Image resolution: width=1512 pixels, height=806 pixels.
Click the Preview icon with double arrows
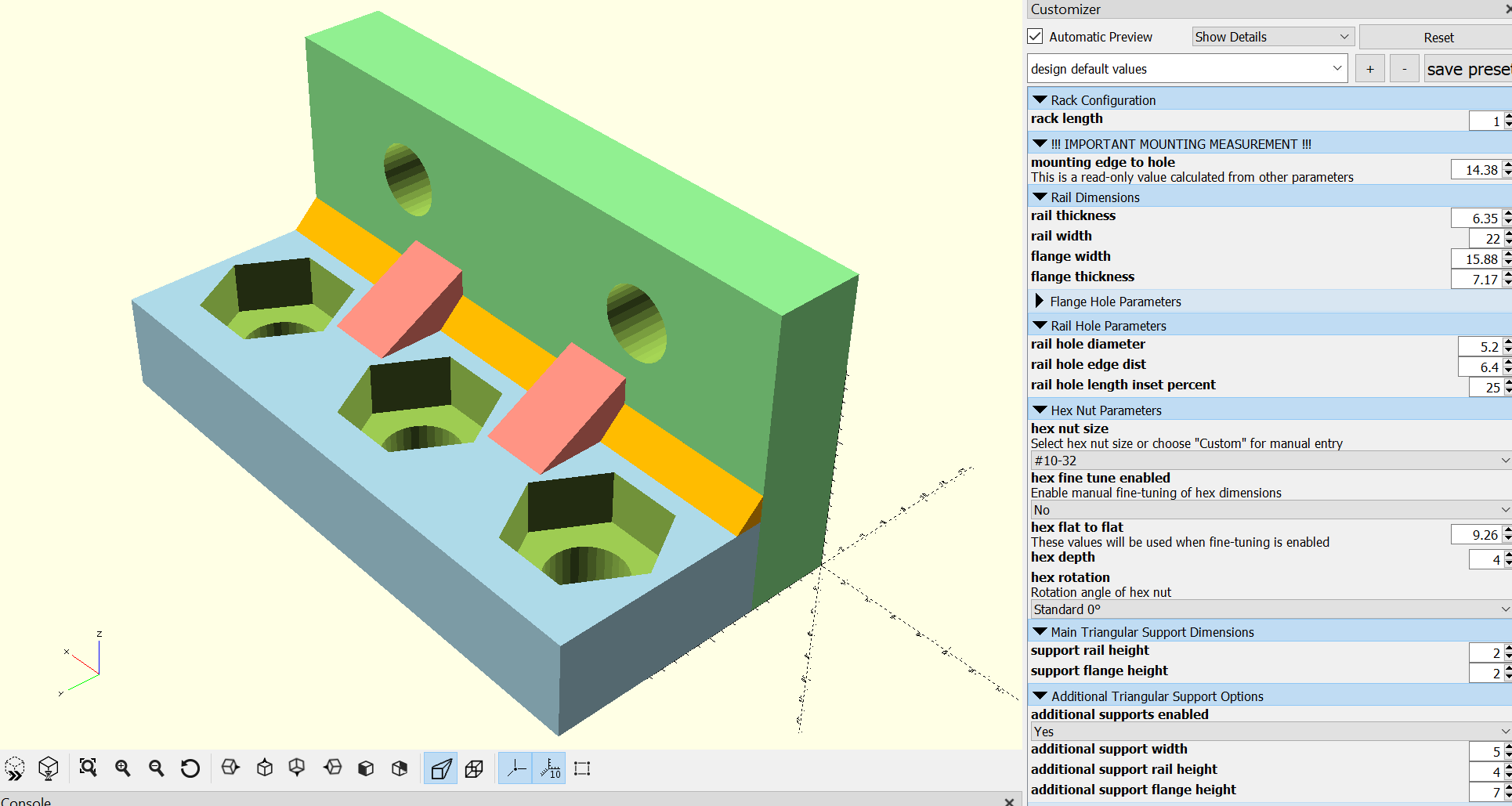pos(15,768)
